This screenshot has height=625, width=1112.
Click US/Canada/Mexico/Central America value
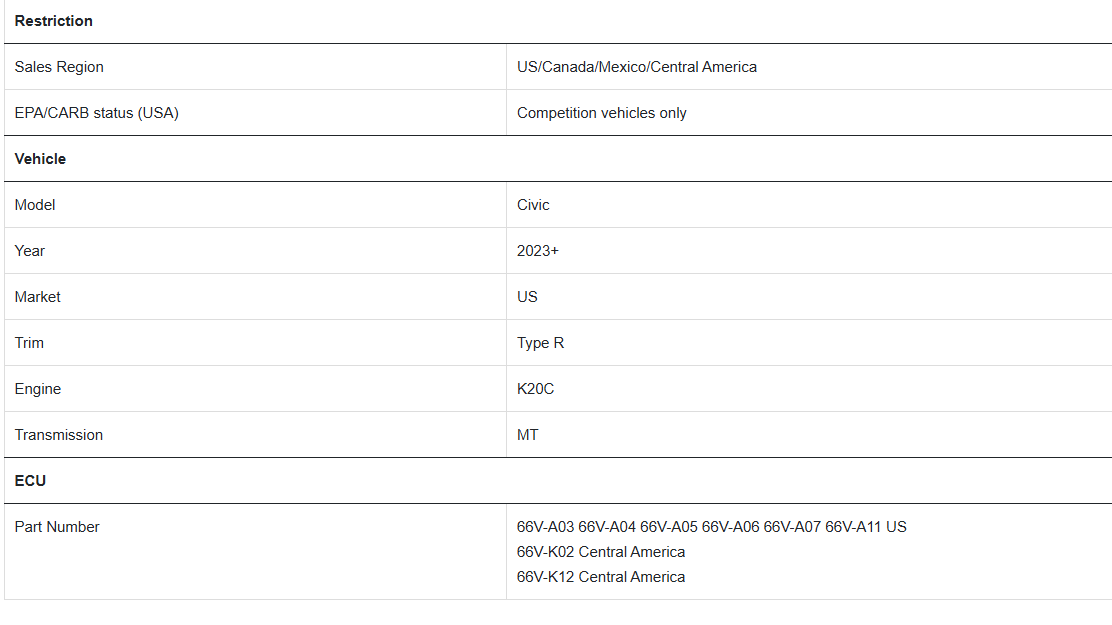pyautogui.click(x=637, y=67)
